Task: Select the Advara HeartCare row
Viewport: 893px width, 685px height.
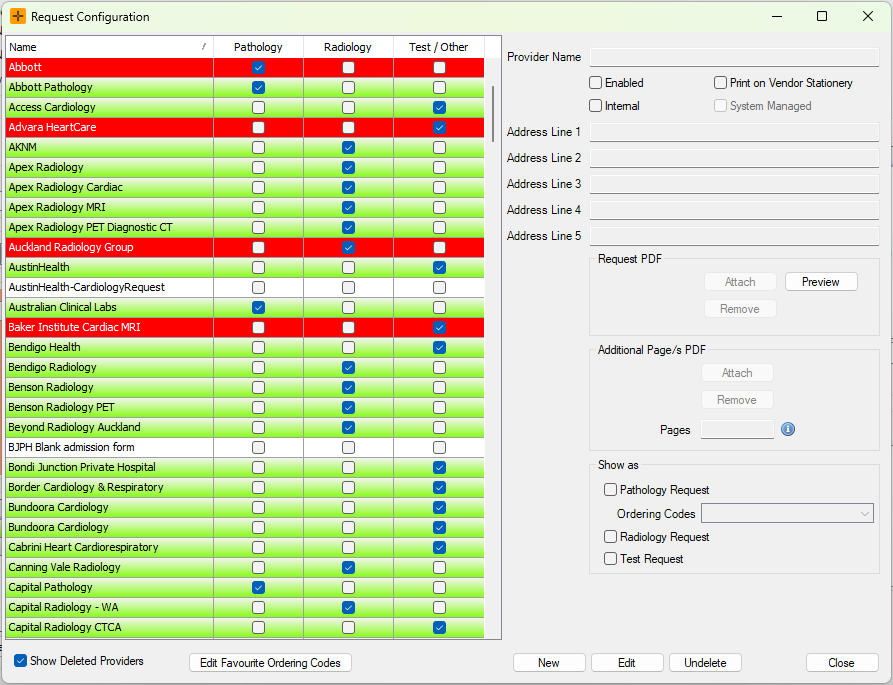Action: pyautogui.click(x=245, y=128)
